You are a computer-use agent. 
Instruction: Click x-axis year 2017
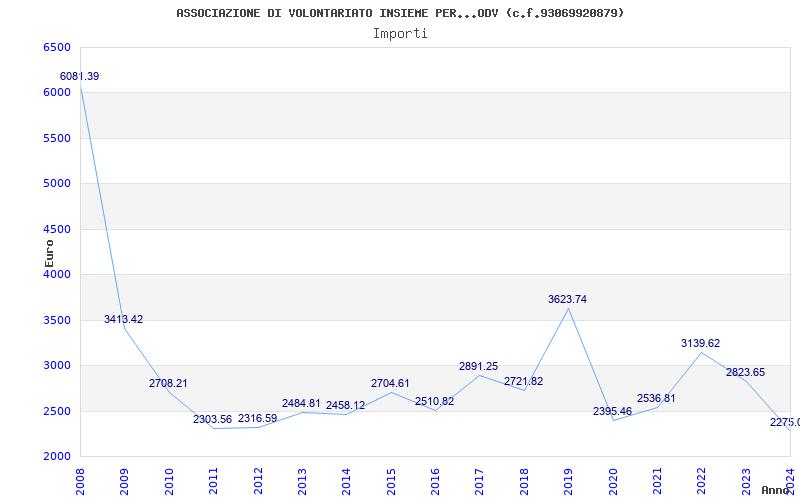[x=480, y=482]
